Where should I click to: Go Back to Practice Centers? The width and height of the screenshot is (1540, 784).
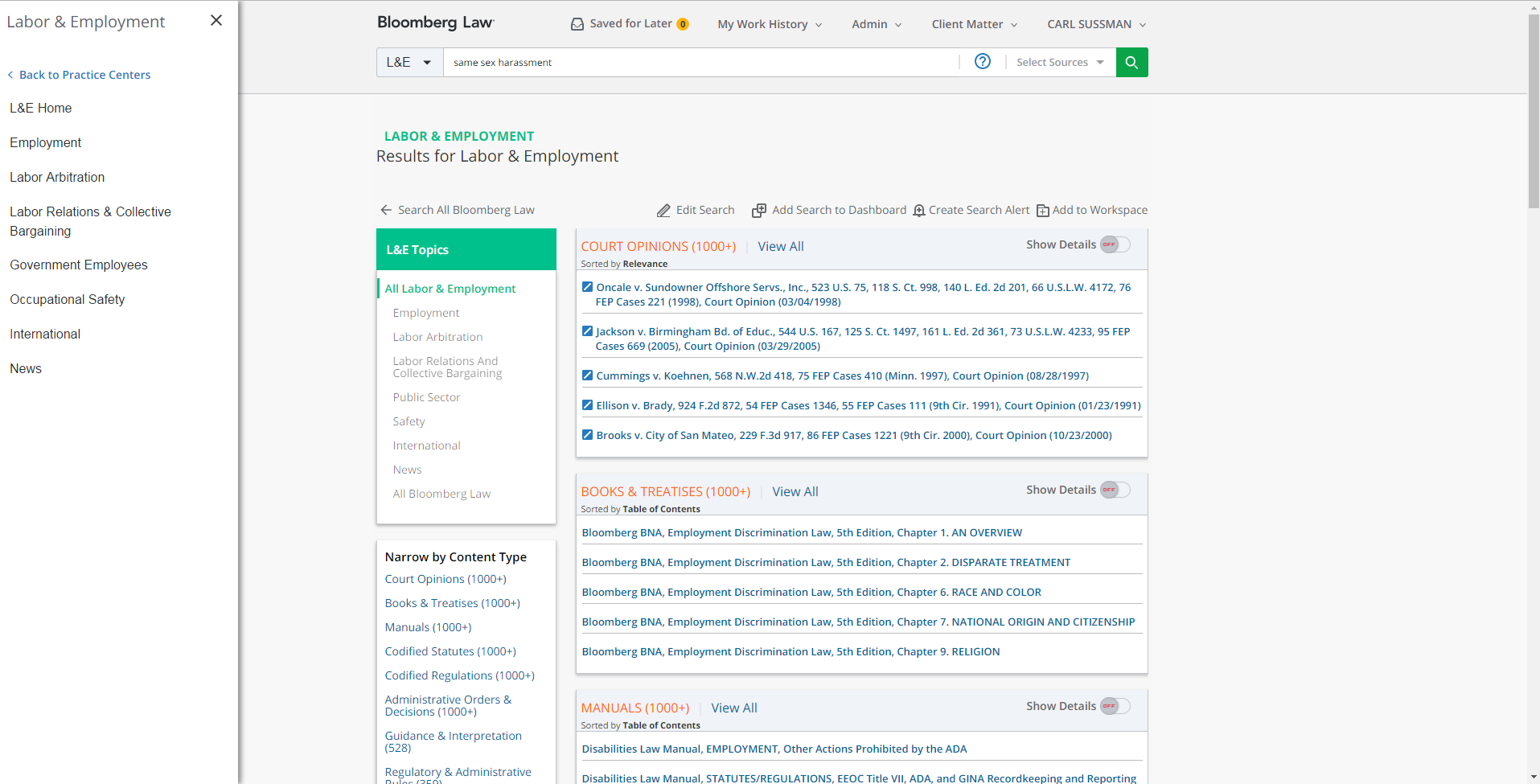point(79,75)
